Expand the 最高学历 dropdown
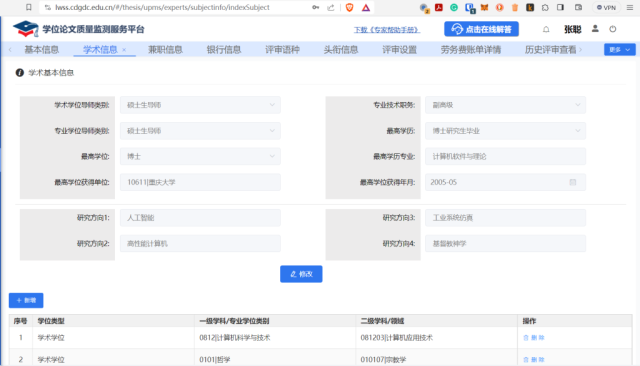 pyautogui.click(x=505, y=131)
